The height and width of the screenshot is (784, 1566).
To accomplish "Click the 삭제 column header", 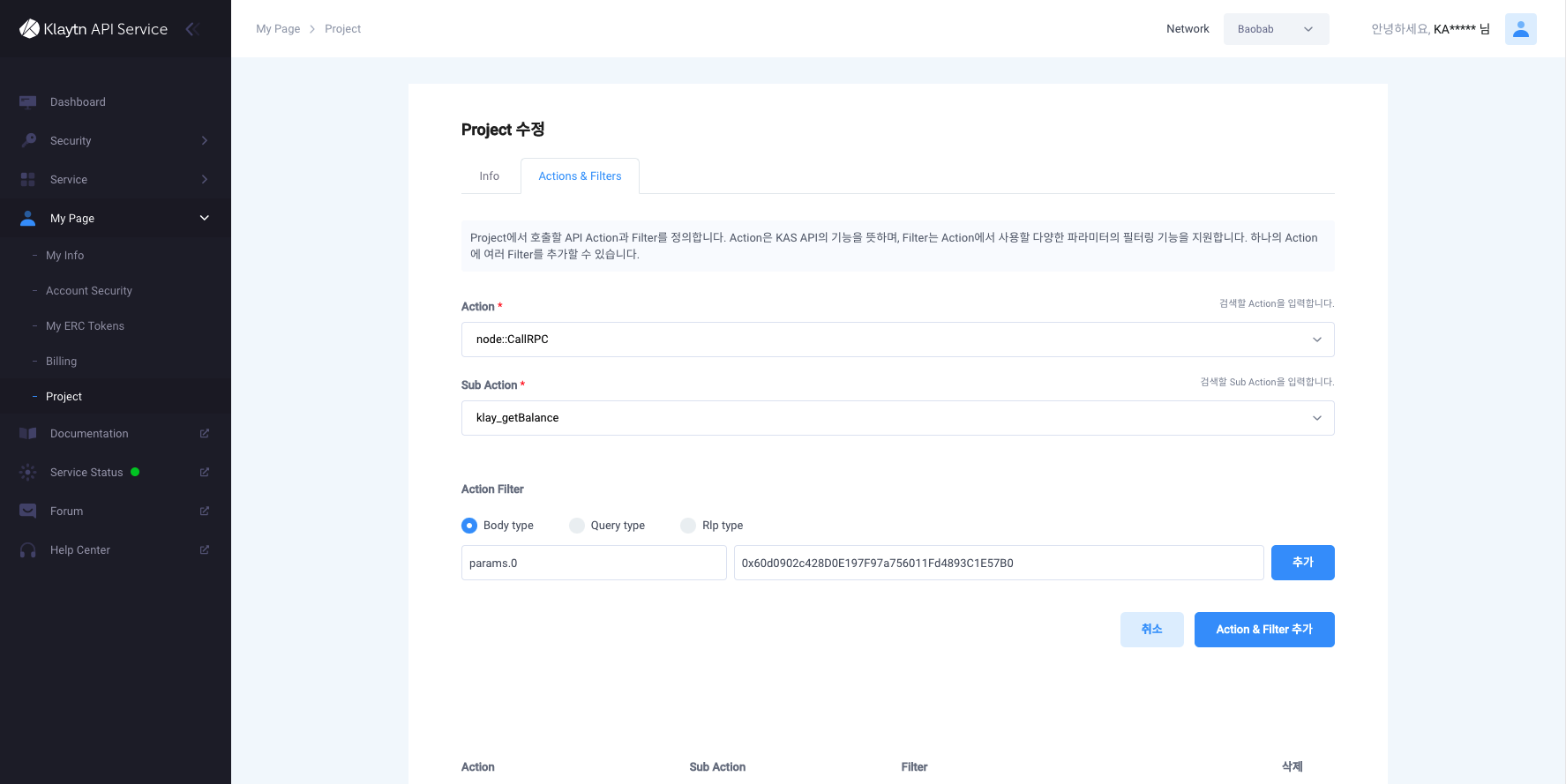I will (x=1293, y=767).
